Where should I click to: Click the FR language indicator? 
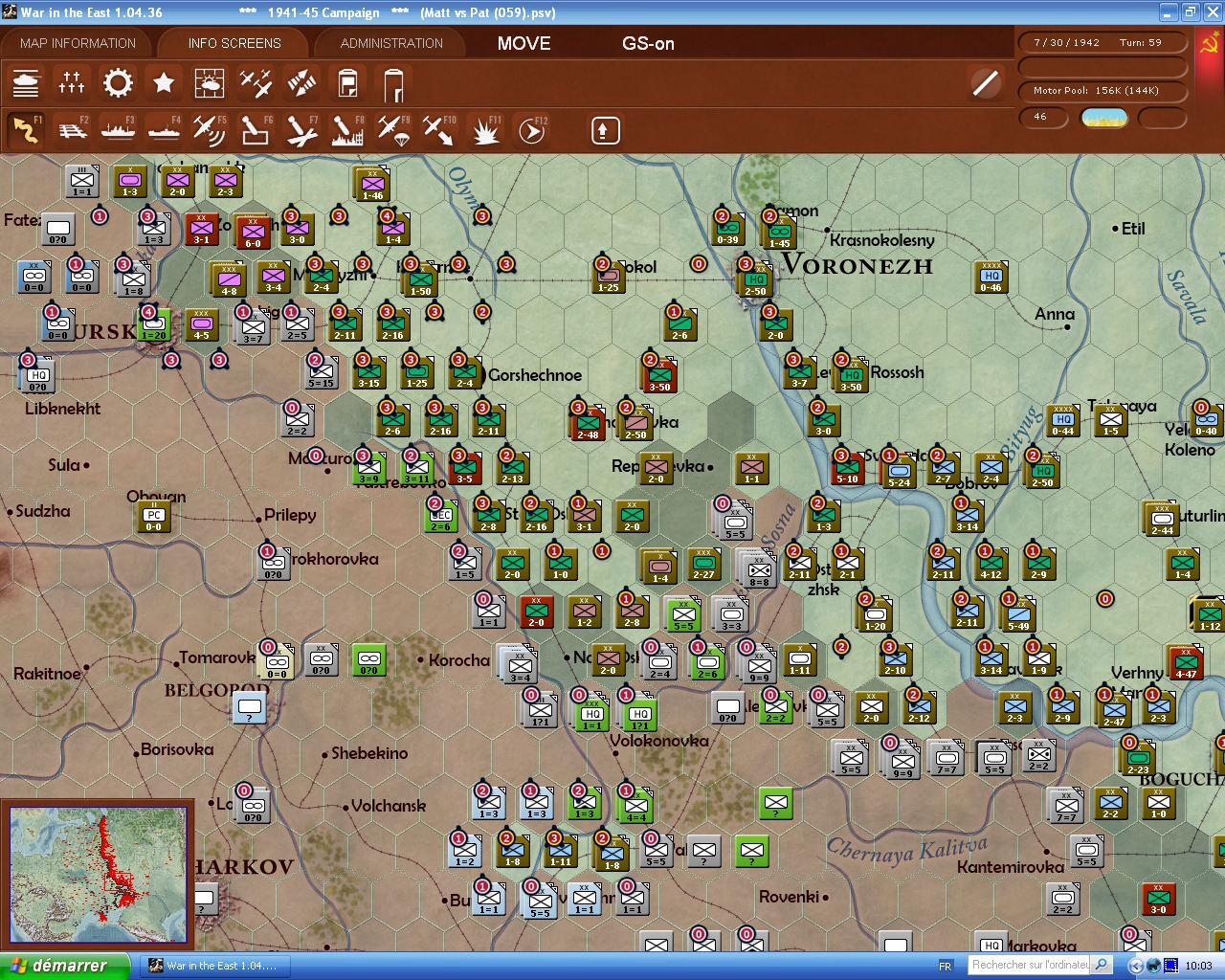coord(946,966)
